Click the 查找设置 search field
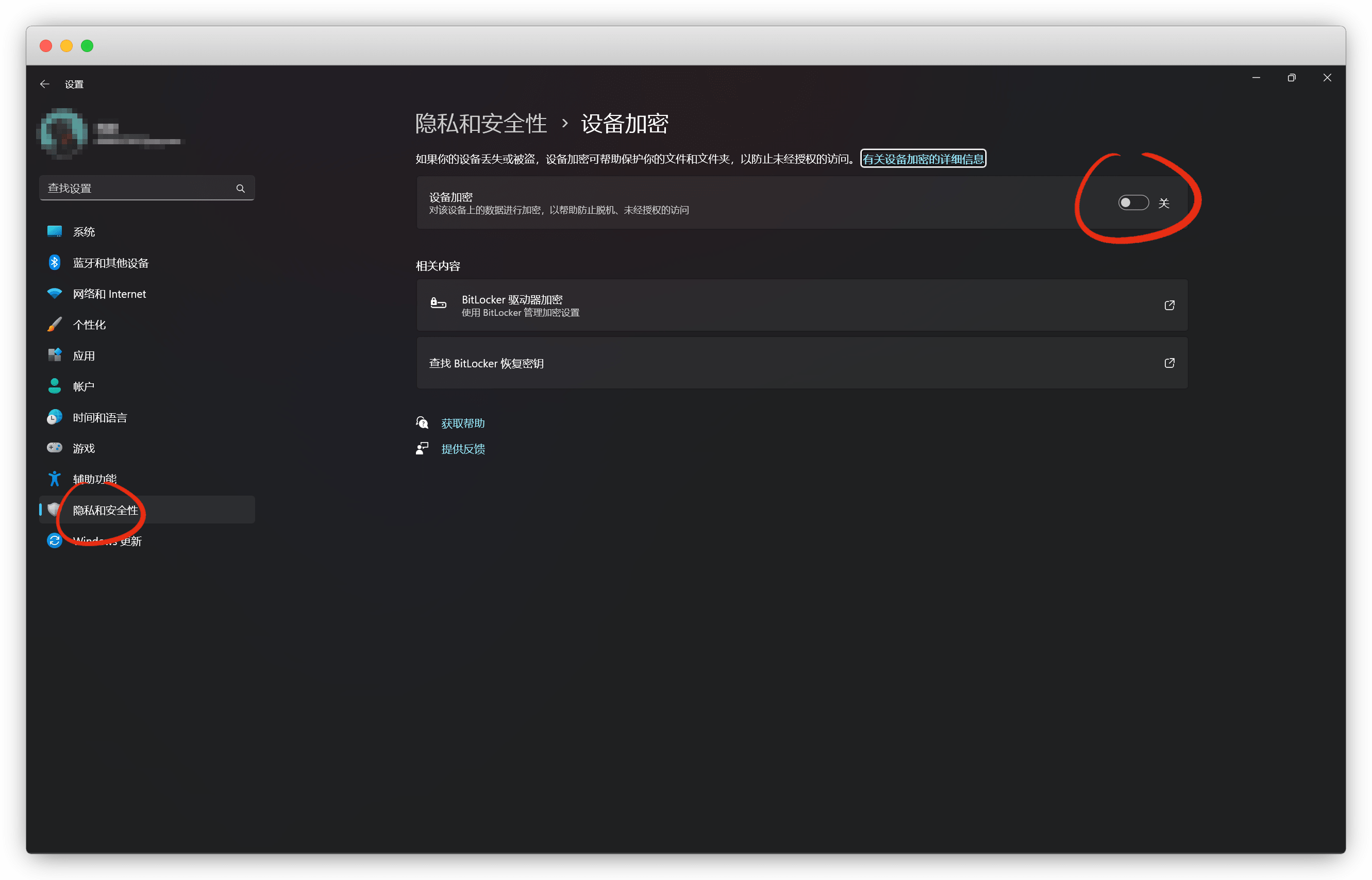This screenshot has width=1372, height=880. 137,189
